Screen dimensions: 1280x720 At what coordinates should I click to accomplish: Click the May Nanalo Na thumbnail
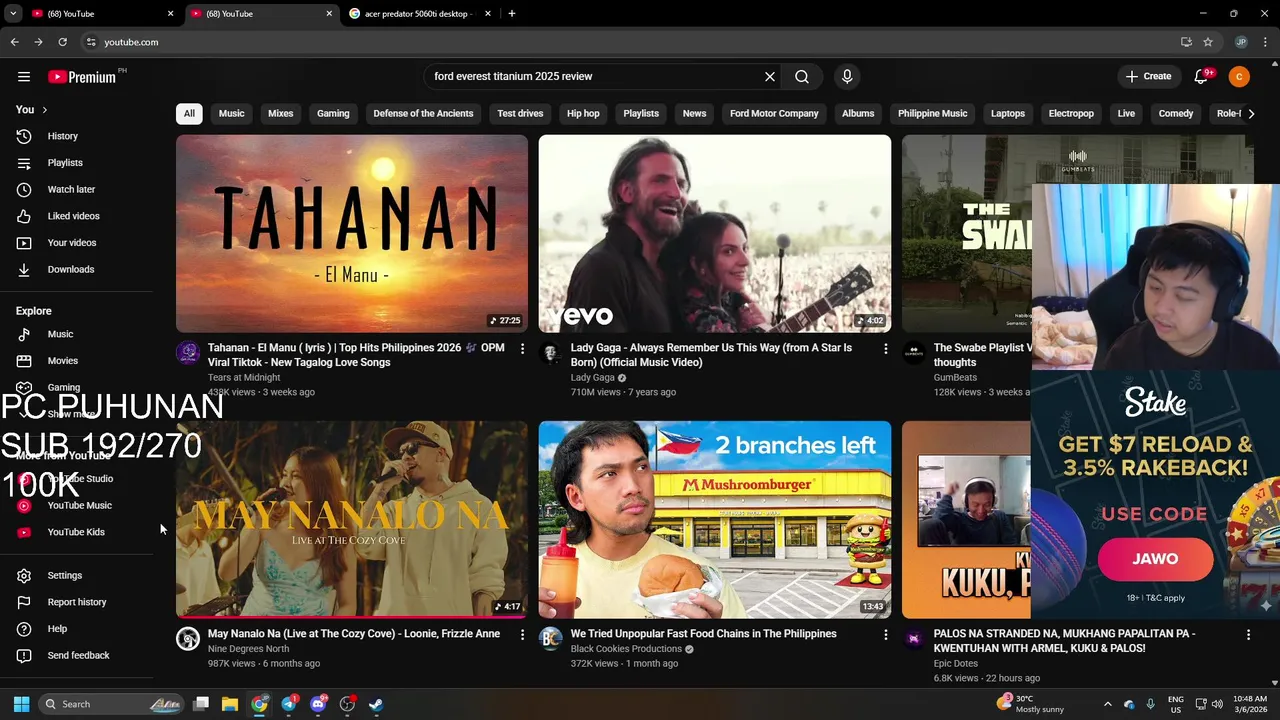click(x=352, y=520)
